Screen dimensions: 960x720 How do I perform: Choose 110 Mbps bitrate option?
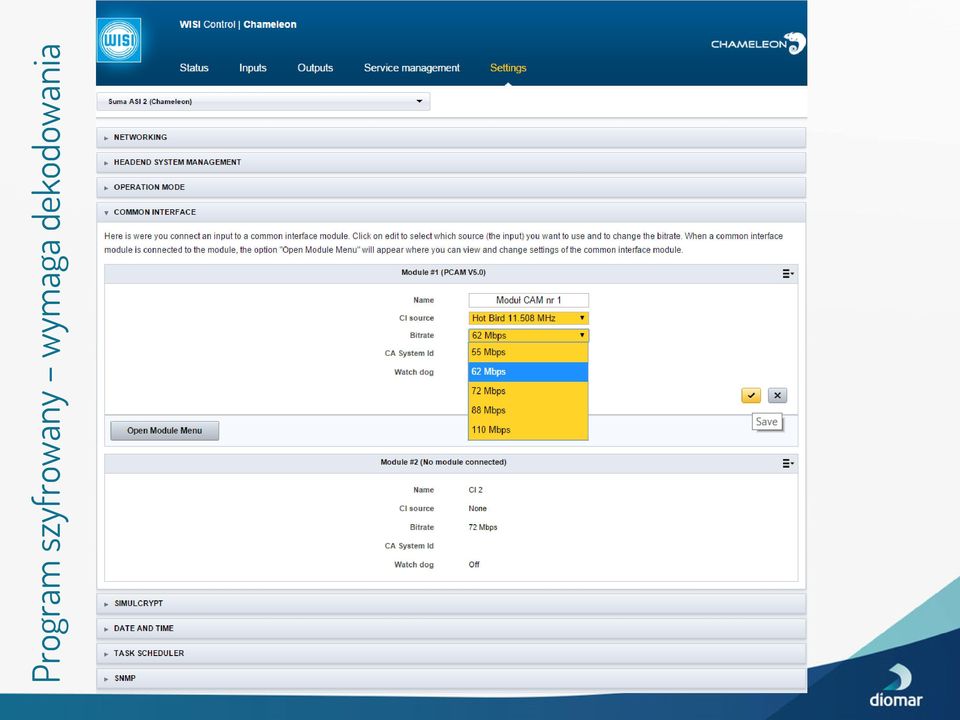(528, 430)
